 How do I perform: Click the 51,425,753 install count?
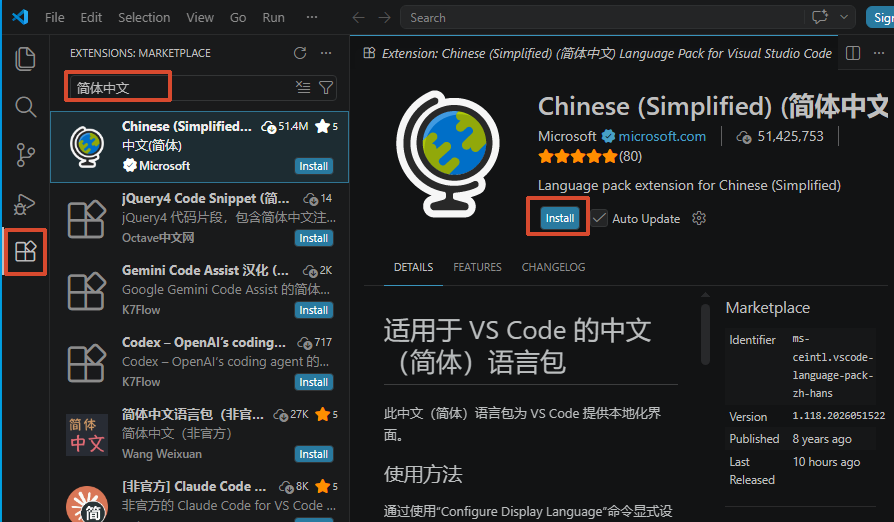click(790, 136)
